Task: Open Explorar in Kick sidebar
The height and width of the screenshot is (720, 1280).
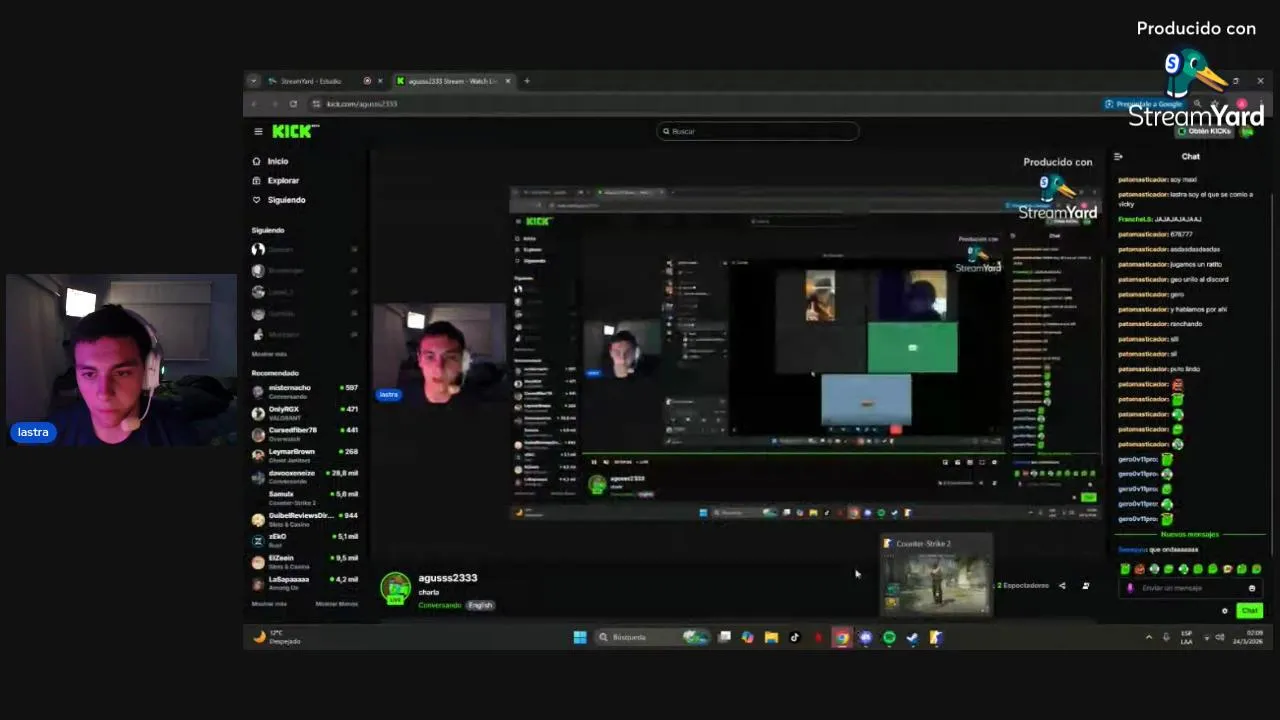Action: pyautogui.click(x=276, y=180)
